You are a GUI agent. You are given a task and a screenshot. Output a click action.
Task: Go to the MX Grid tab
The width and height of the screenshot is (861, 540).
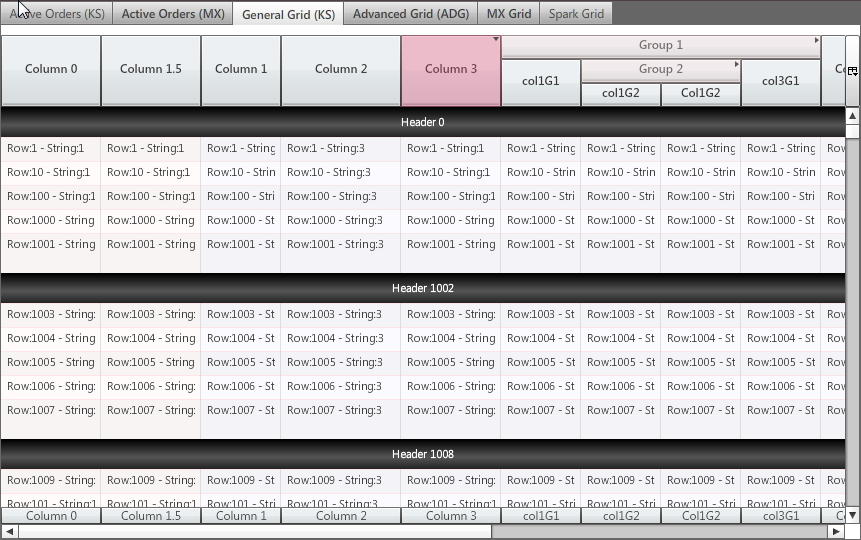click(509, 14)
